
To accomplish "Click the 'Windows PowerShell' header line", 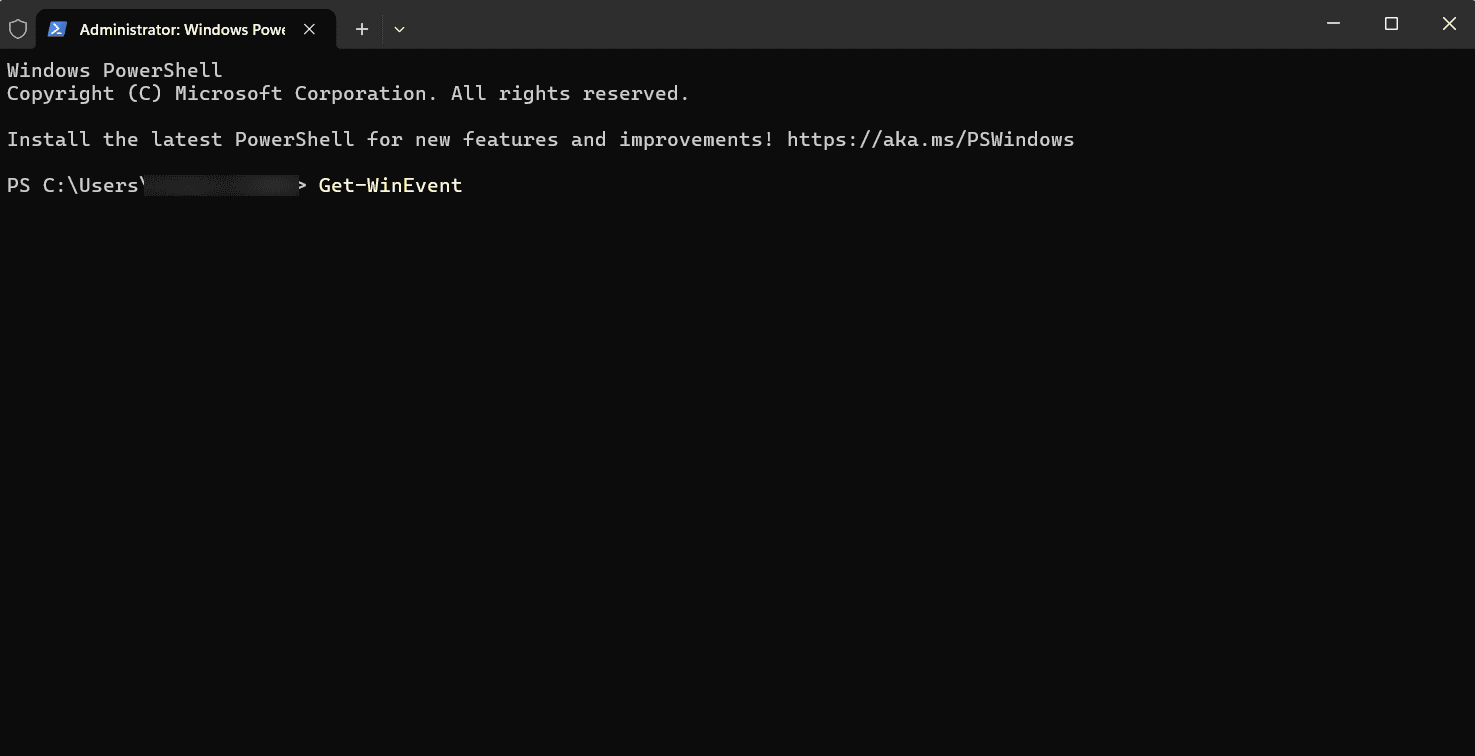I will click(x=115, y=70).
